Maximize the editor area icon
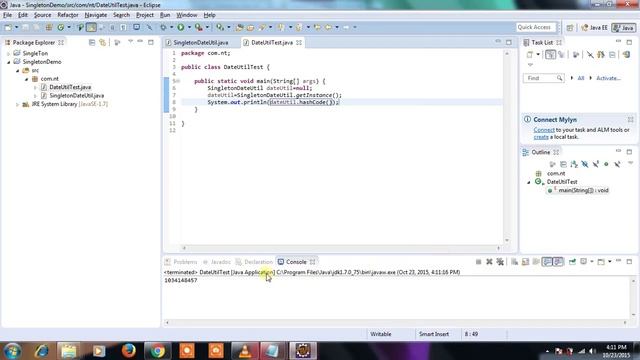The height and width of the screenshot is (360, 640). 509,42
